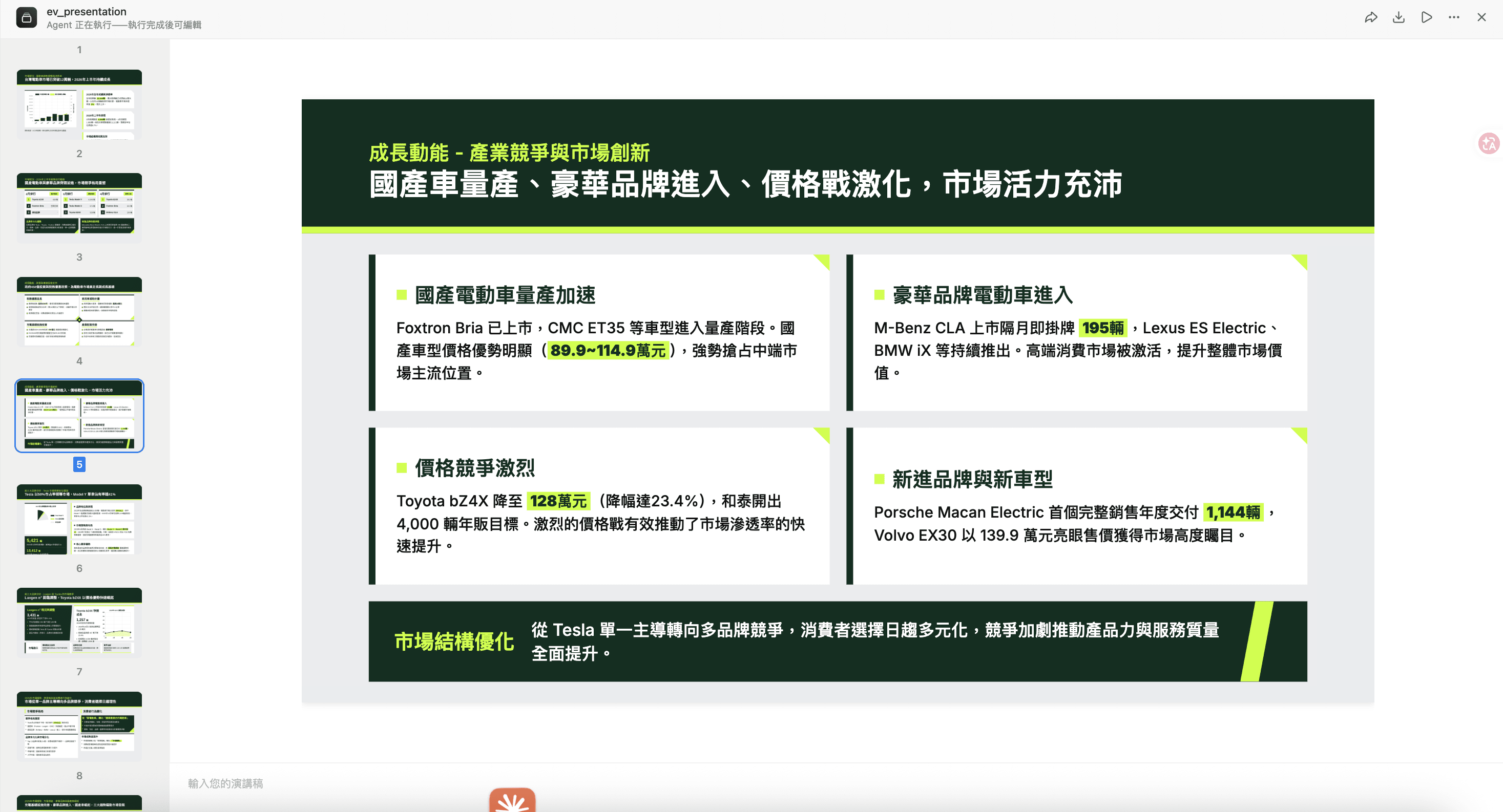Click the highlighted 128萬元 price

tap(558, 501)
